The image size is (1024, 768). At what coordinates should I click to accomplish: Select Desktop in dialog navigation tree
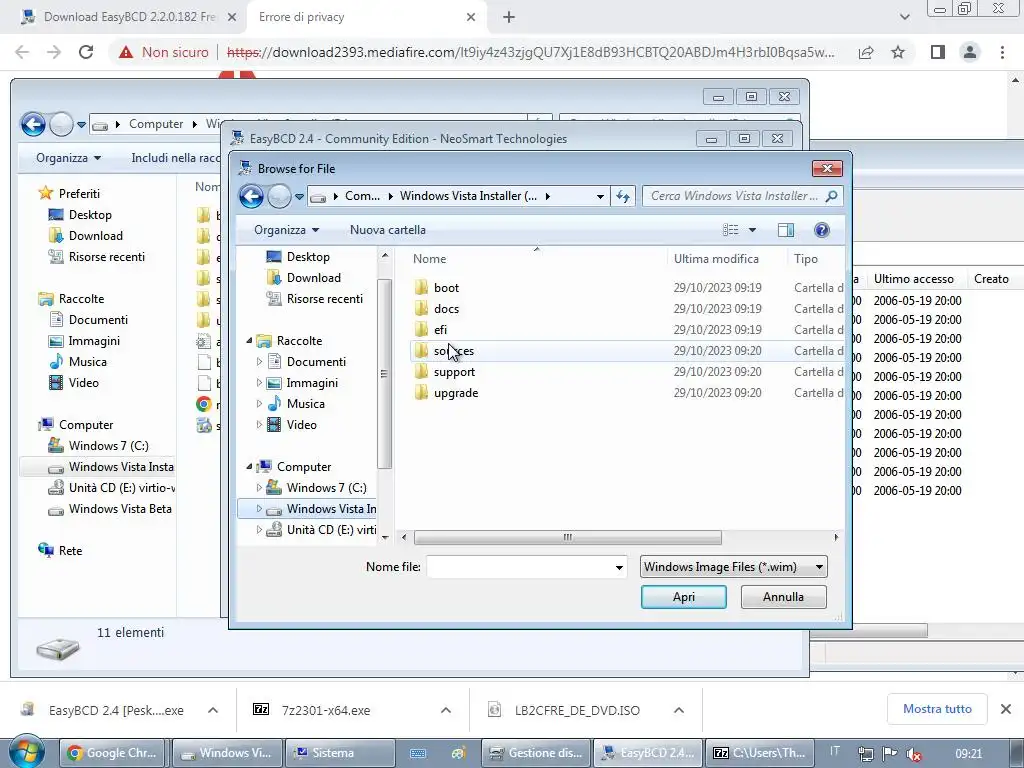coord(308,257)
